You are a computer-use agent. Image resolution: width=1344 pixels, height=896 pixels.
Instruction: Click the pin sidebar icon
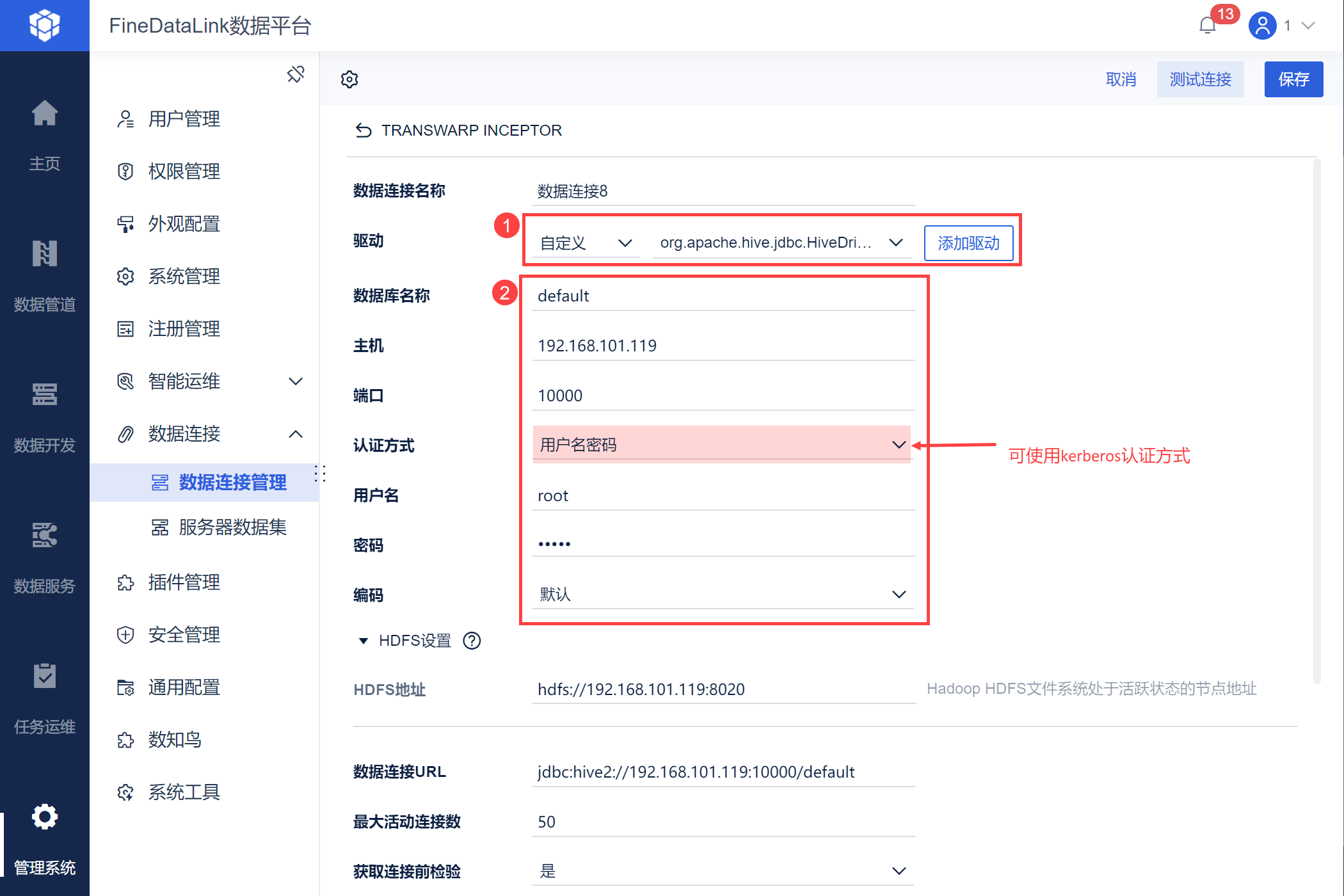point(296,74)
